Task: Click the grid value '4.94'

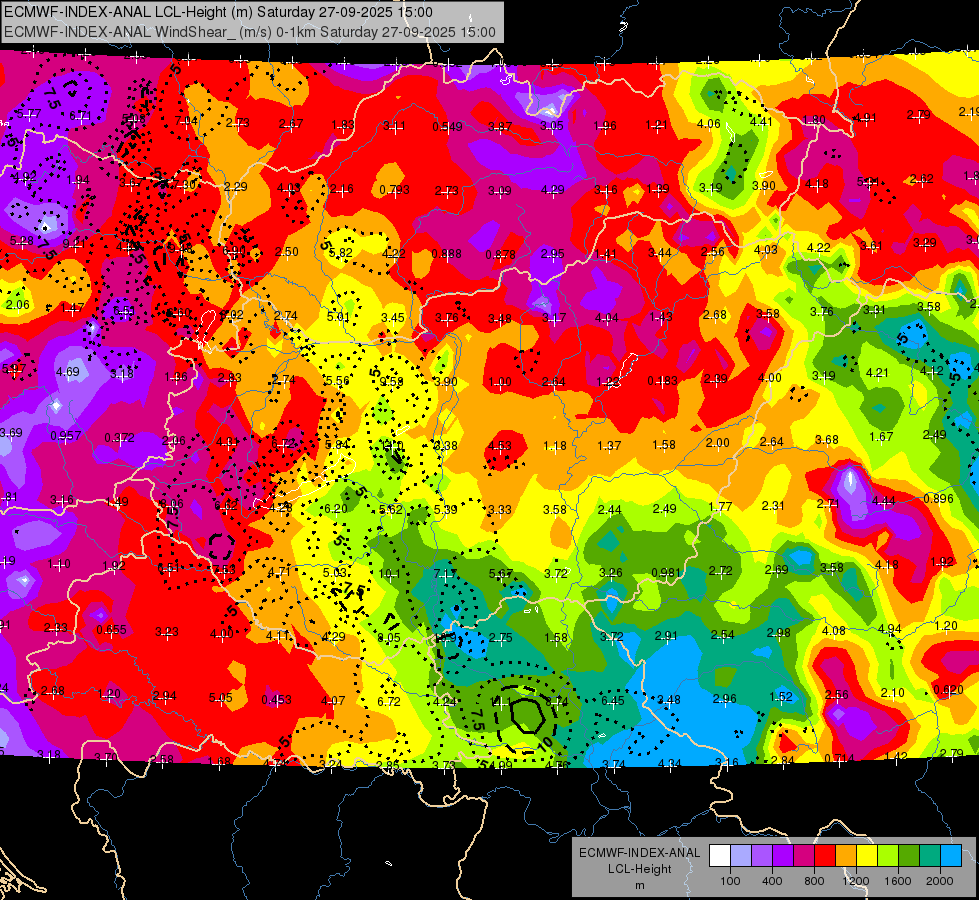Action: click(890, 628)
